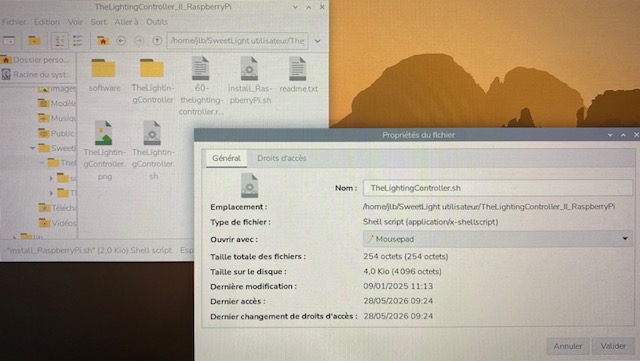Select the 60-thelightingcontroller rules file

[201, 86]
